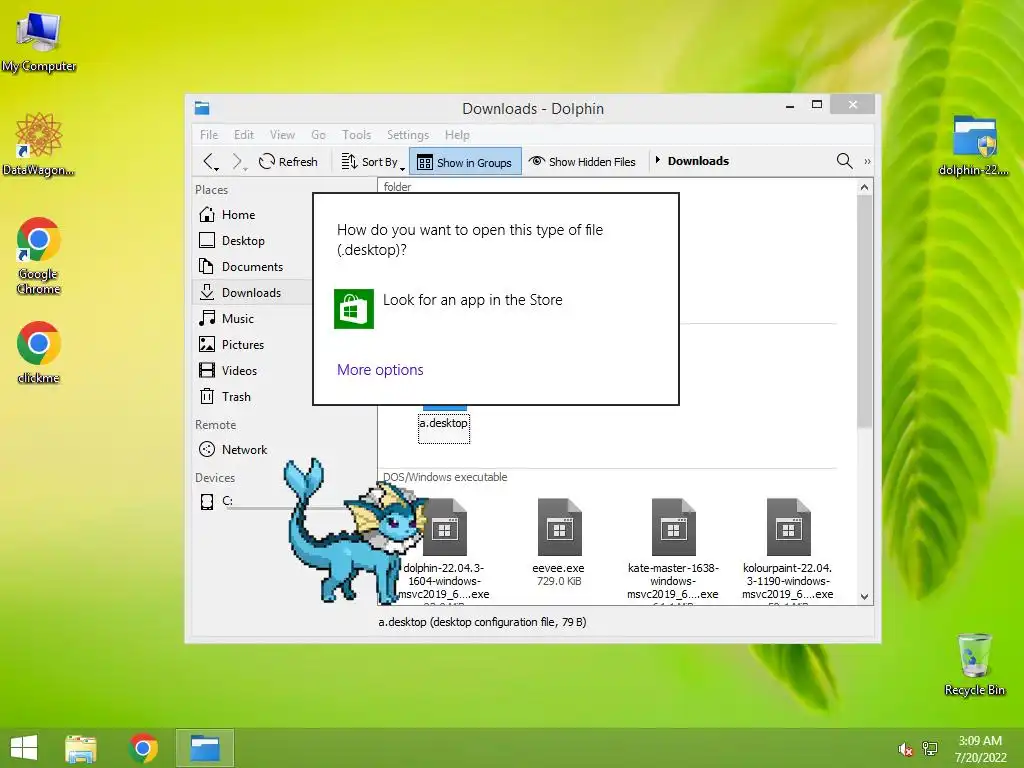Select the kate-master-1638 exe file icon

[673, 526]
